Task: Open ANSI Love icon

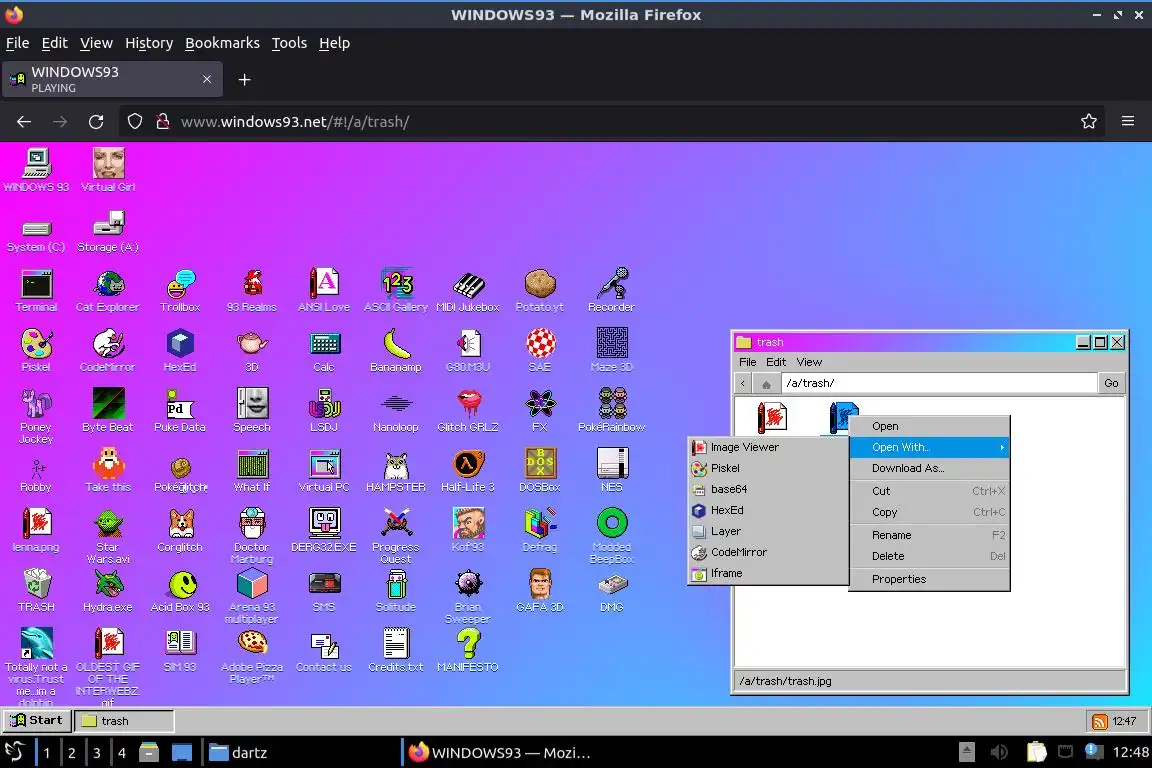Action: click(x=324, y=291)
